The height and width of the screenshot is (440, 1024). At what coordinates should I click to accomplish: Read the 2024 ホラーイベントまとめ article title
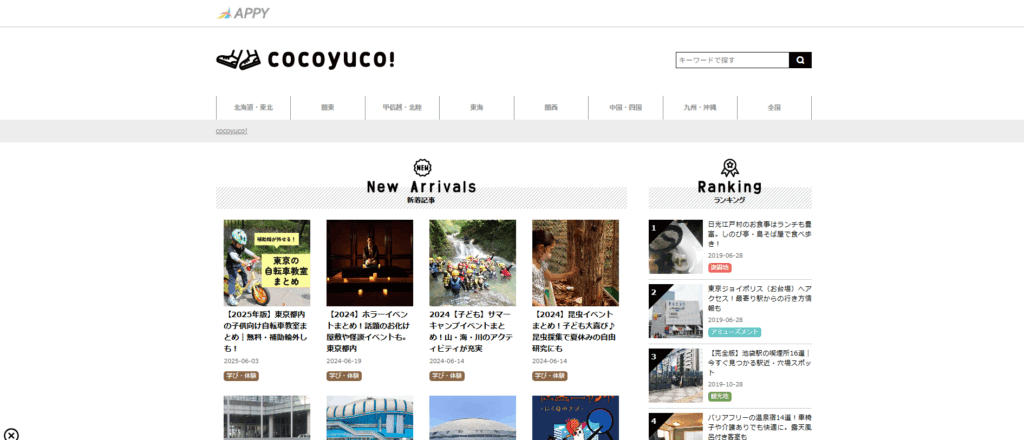click(x=369, y=329)
